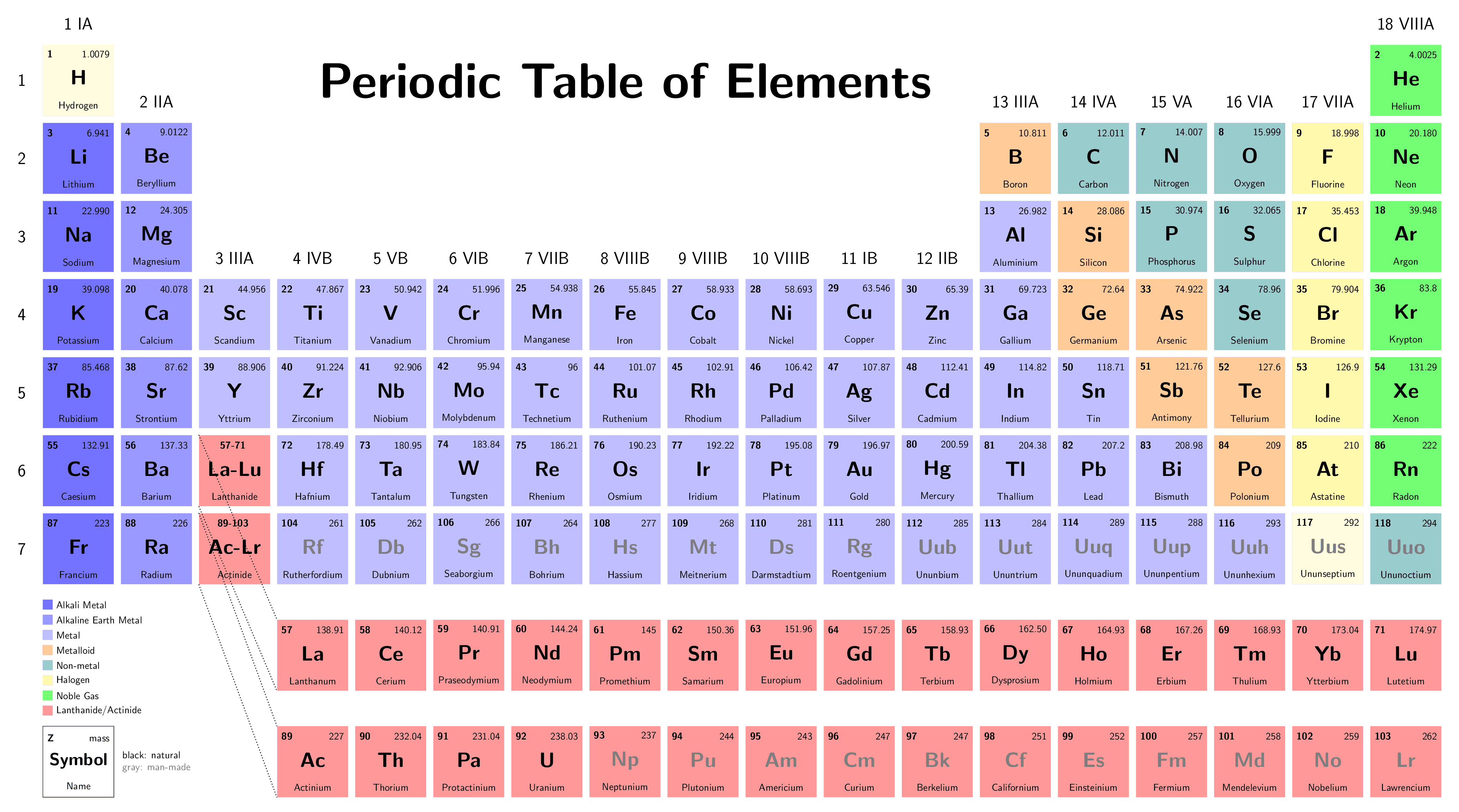Screen dimensions: 1459x812
Task: Click the '4 IVB' group header
Action: 313,259
